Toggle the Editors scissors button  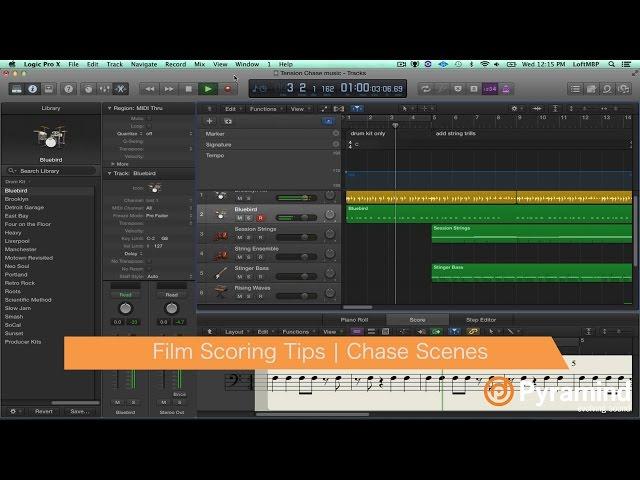click(x=120, y=89)
